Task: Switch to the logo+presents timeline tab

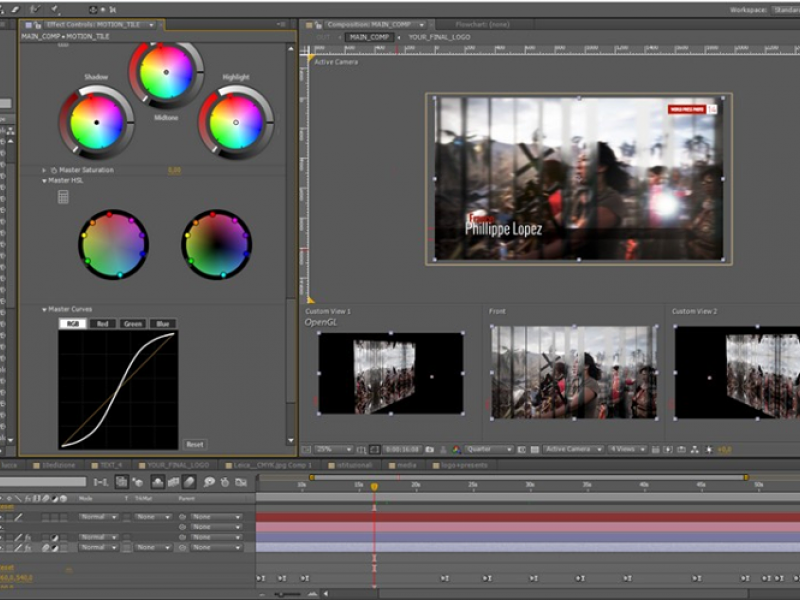Action: click(x=460, y=465)
